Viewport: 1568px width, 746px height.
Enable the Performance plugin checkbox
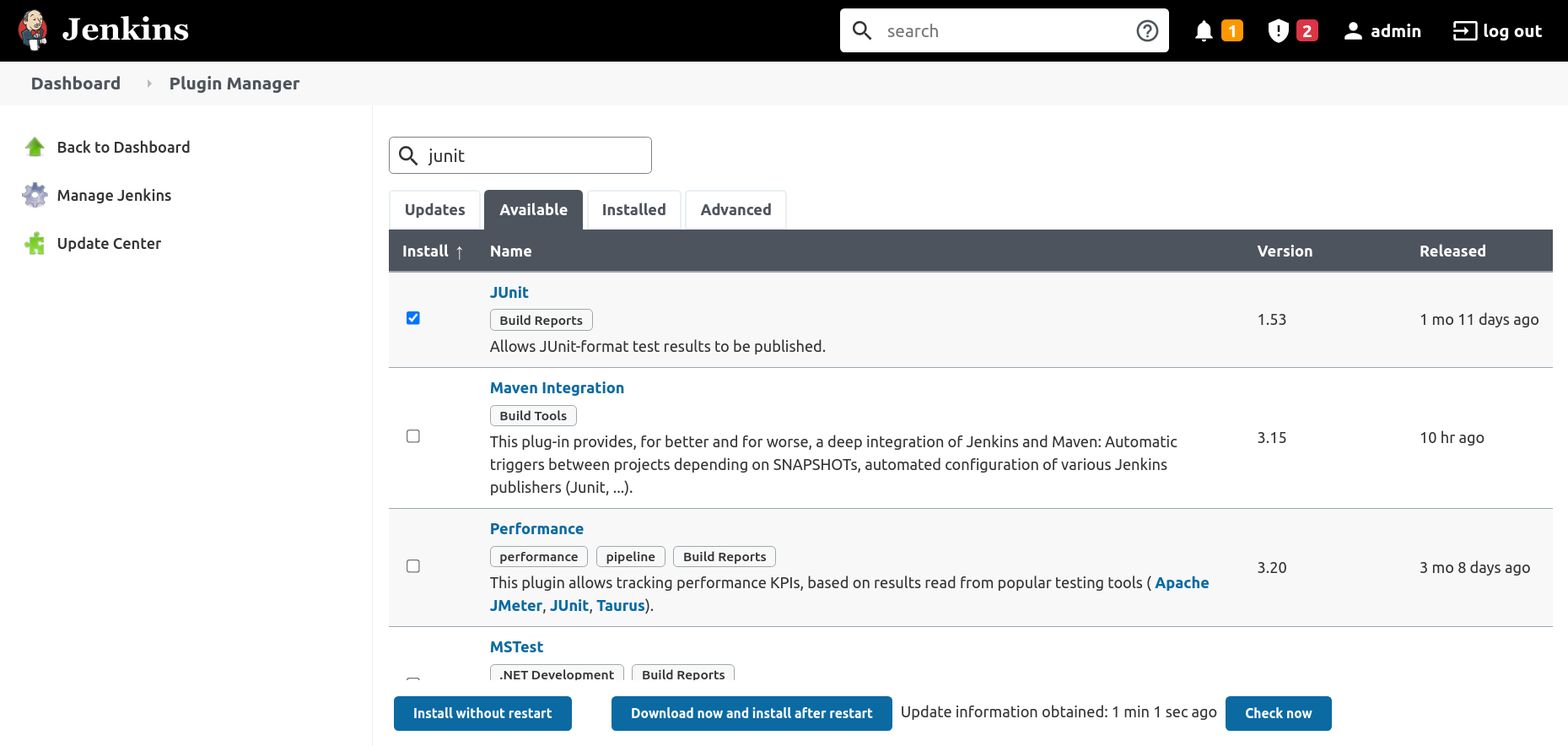pyautogui.click(x=413, y=566)
